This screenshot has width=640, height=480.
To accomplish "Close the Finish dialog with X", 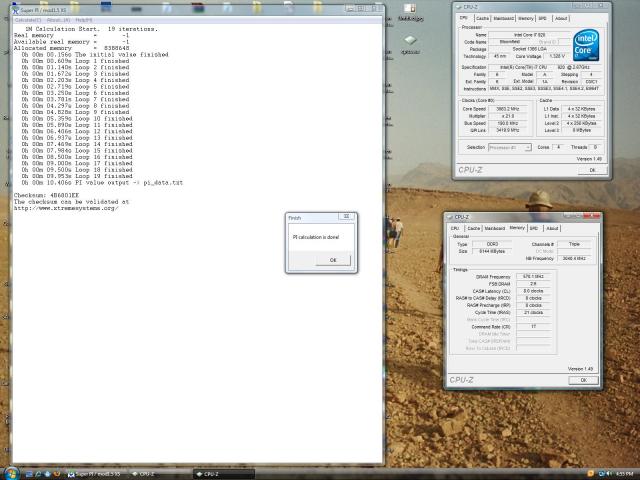I will tap(346, 217).
